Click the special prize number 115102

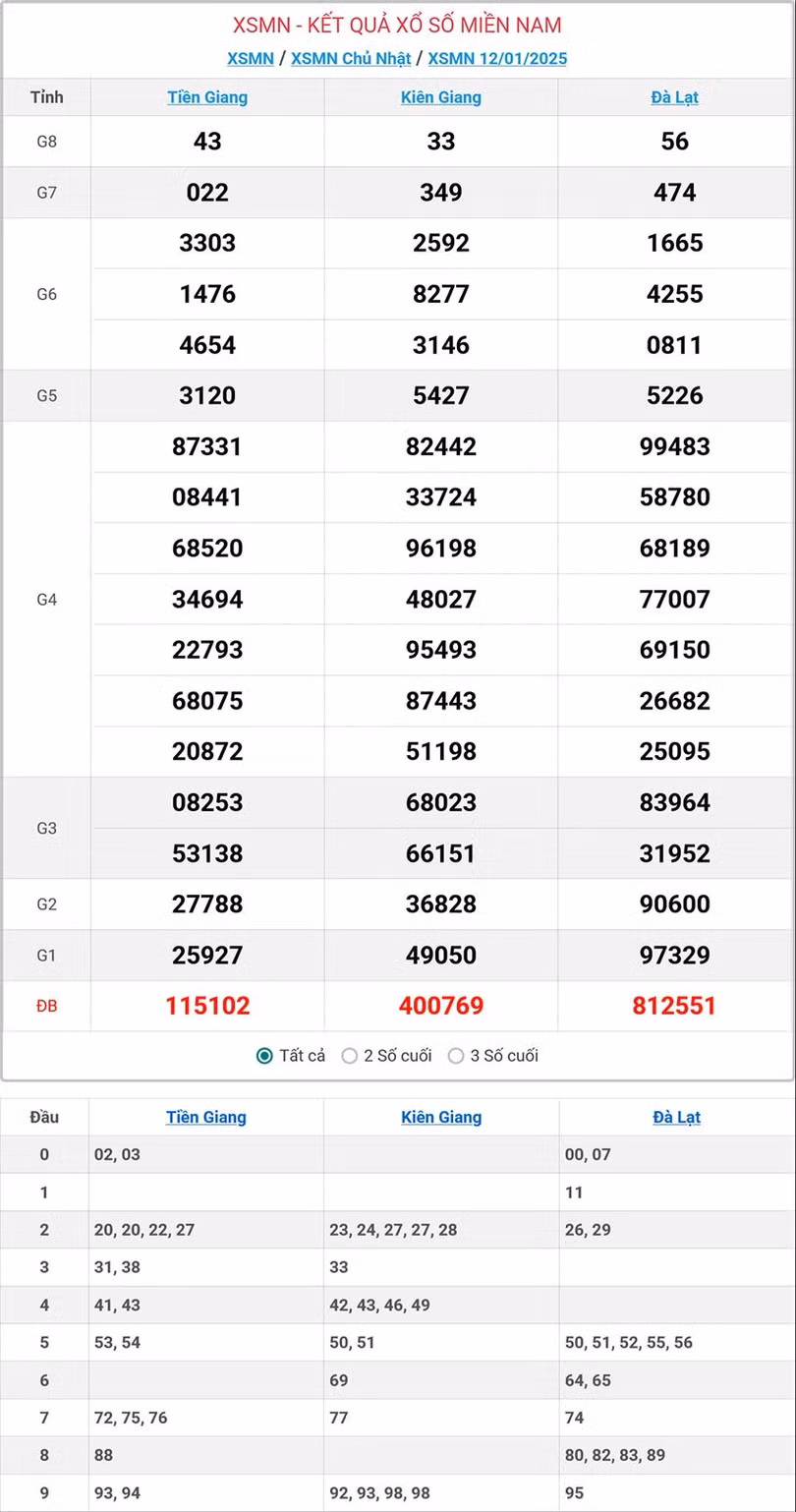(207, 1006)
